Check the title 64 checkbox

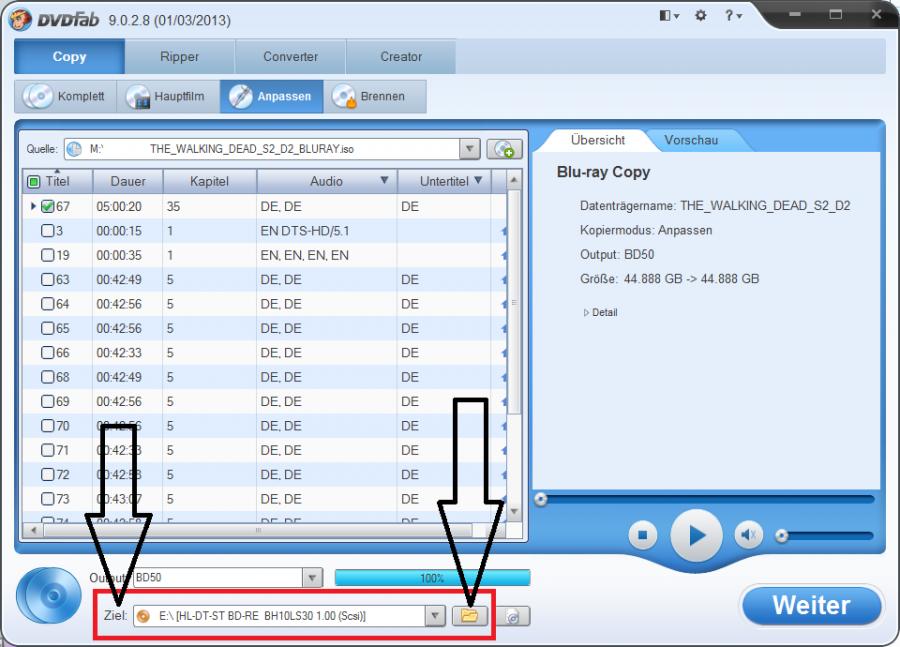[x=48, y=304]
